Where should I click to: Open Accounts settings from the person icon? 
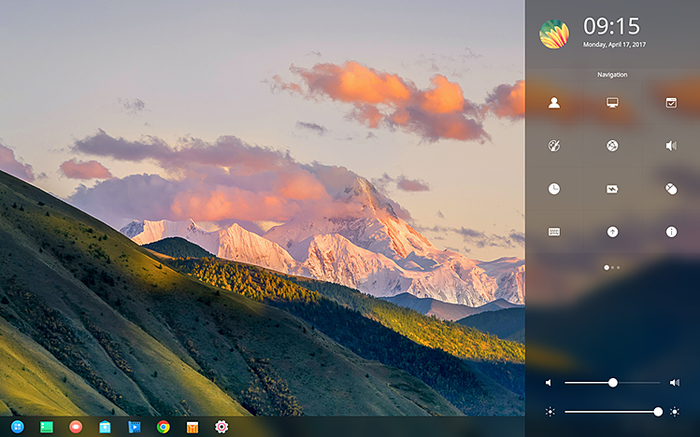[x=554, y=103]
